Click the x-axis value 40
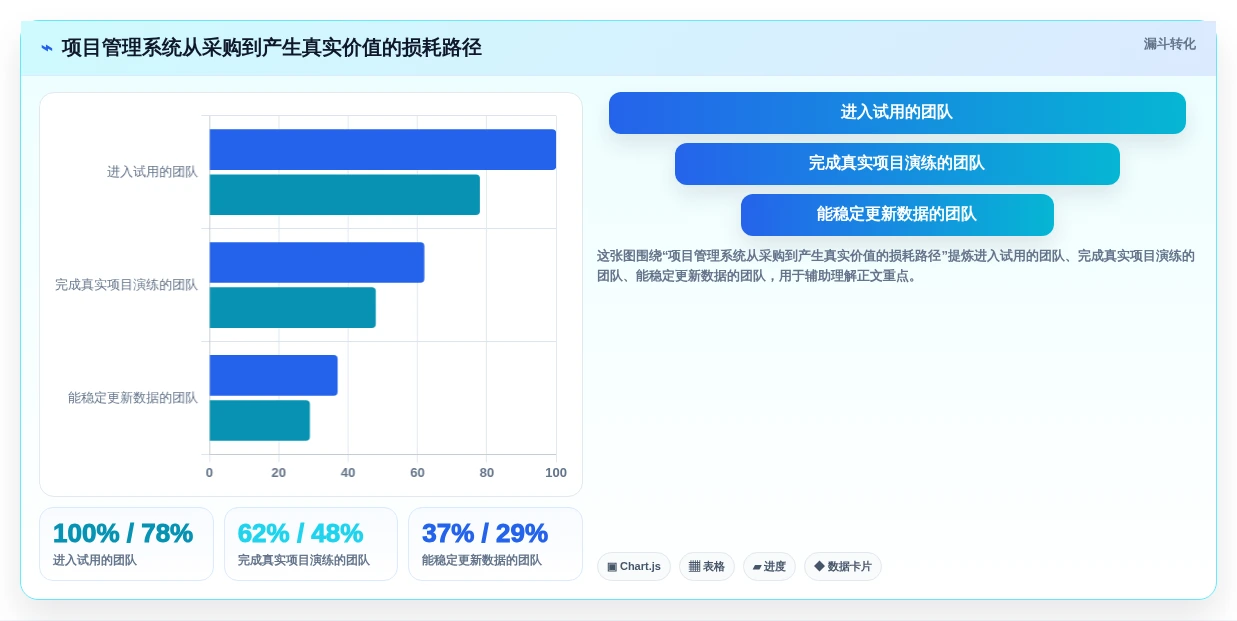Screen dimensions: 1237x621 pos(348,473)
